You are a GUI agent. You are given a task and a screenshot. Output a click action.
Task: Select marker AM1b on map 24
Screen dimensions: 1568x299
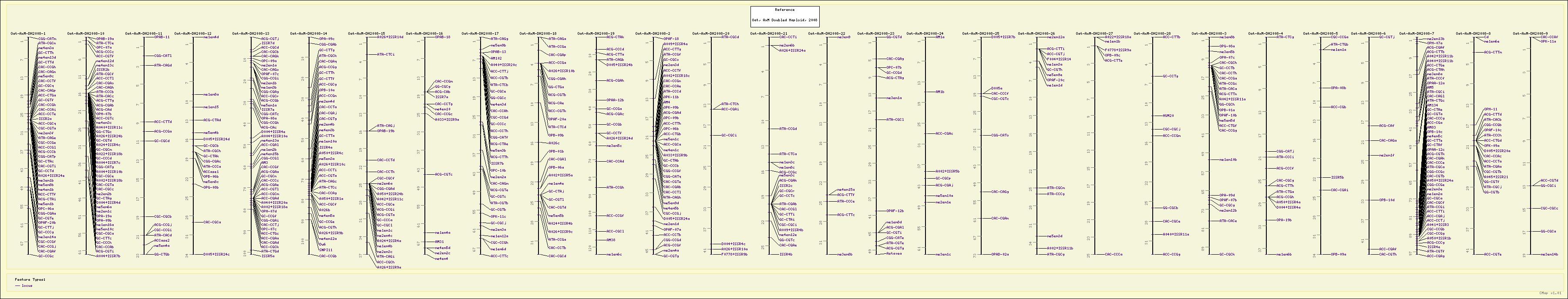pyautogui.click(x=940, y=92)
